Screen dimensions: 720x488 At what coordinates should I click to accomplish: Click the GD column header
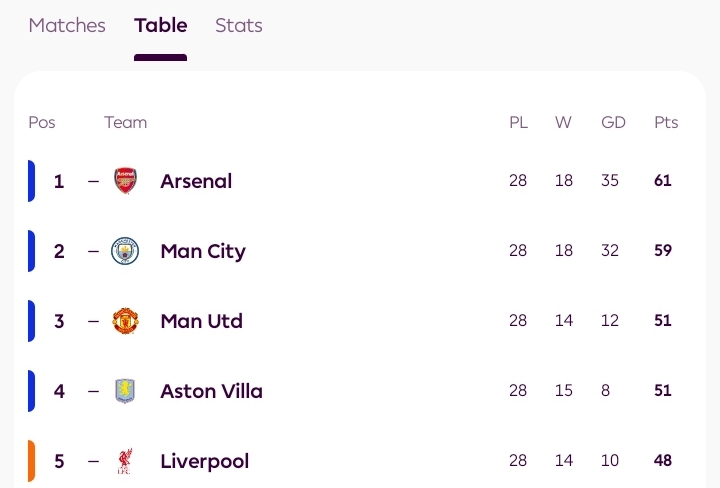click(613, 123)
